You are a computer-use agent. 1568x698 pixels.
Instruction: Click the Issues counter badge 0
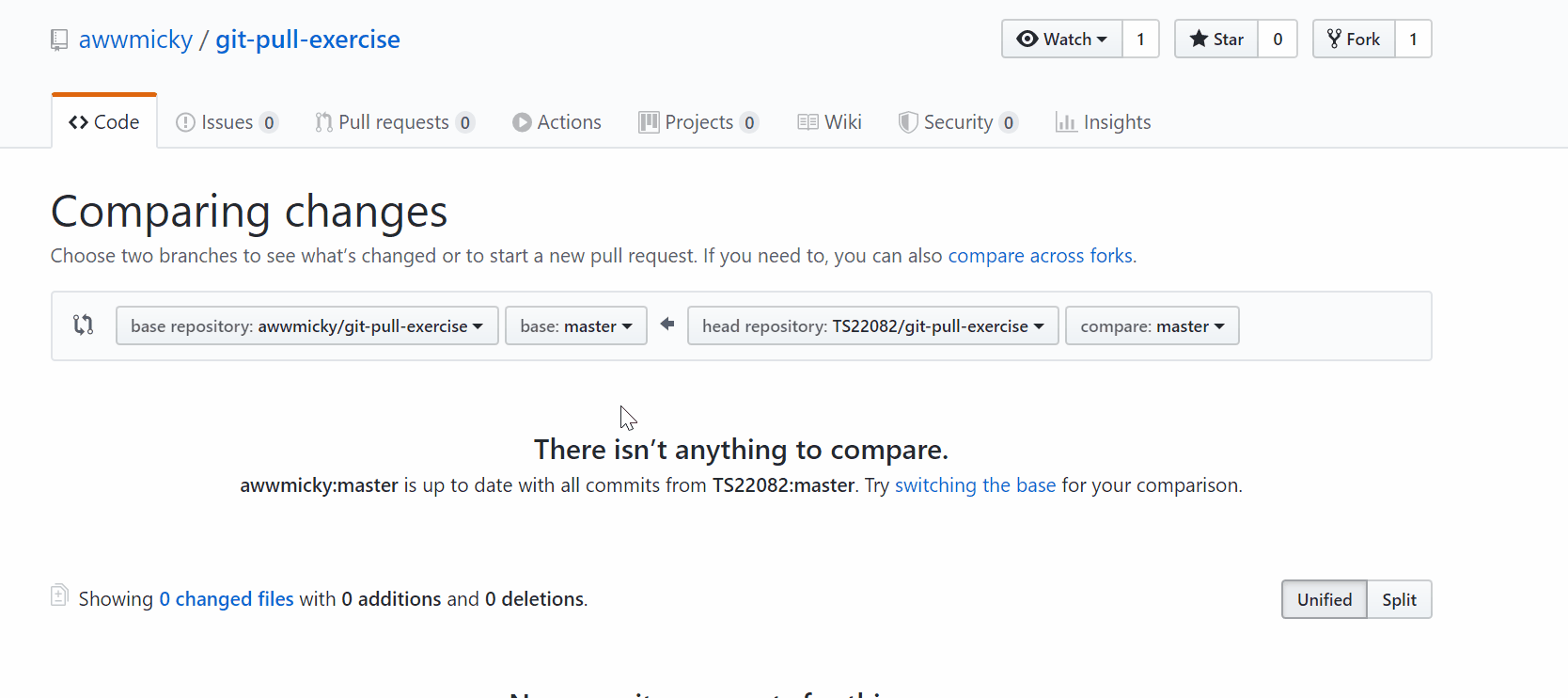point(269,122)
